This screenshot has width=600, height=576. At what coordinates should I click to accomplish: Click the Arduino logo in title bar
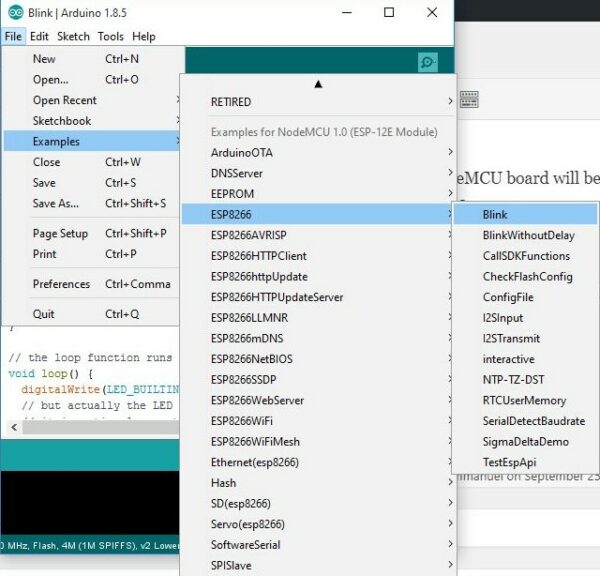pos(15,13)
